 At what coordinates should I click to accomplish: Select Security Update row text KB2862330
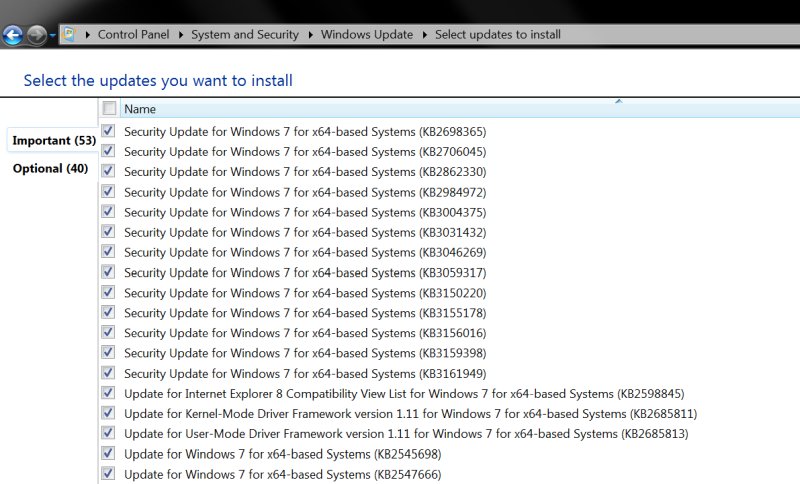305,172
